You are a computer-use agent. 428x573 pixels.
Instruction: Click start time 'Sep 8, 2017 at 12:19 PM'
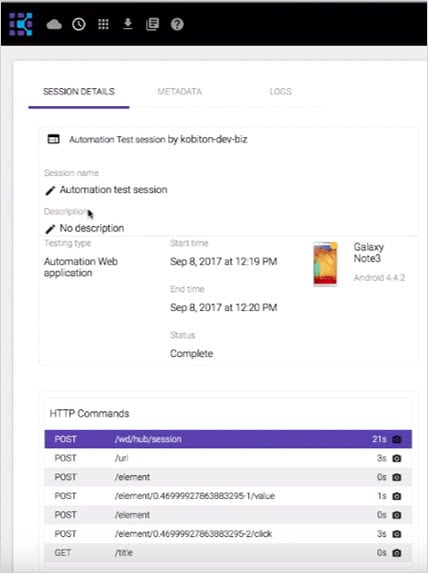click(x=223, y=262)
